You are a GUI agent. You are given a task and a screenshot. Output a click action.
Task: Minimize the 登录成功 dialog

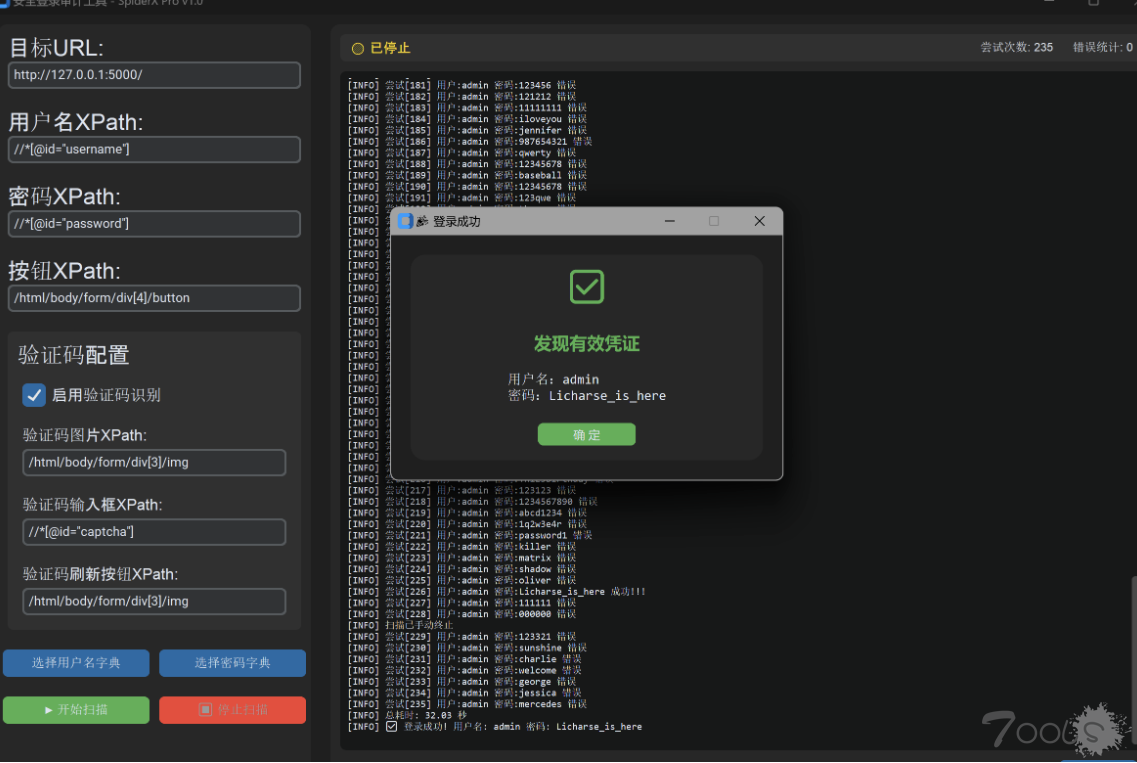pos(669,221)
